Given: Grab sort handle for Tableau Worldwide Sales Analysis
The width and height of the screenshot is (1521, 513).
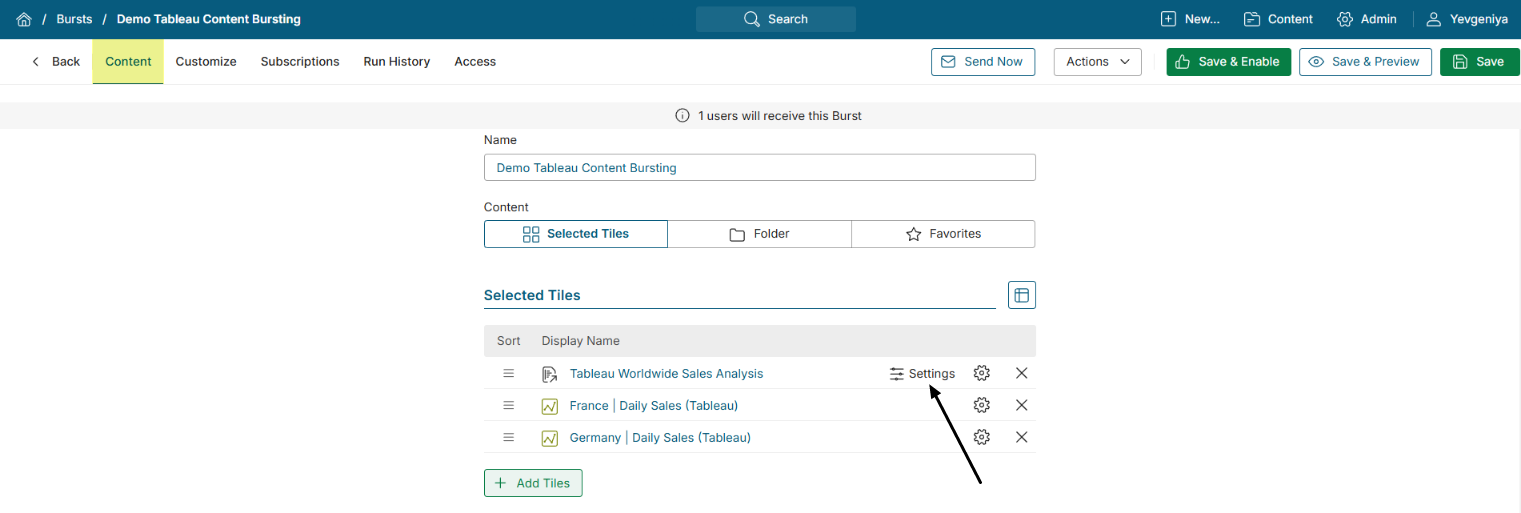Looking at the screenshot, I should tap(508, 373).
